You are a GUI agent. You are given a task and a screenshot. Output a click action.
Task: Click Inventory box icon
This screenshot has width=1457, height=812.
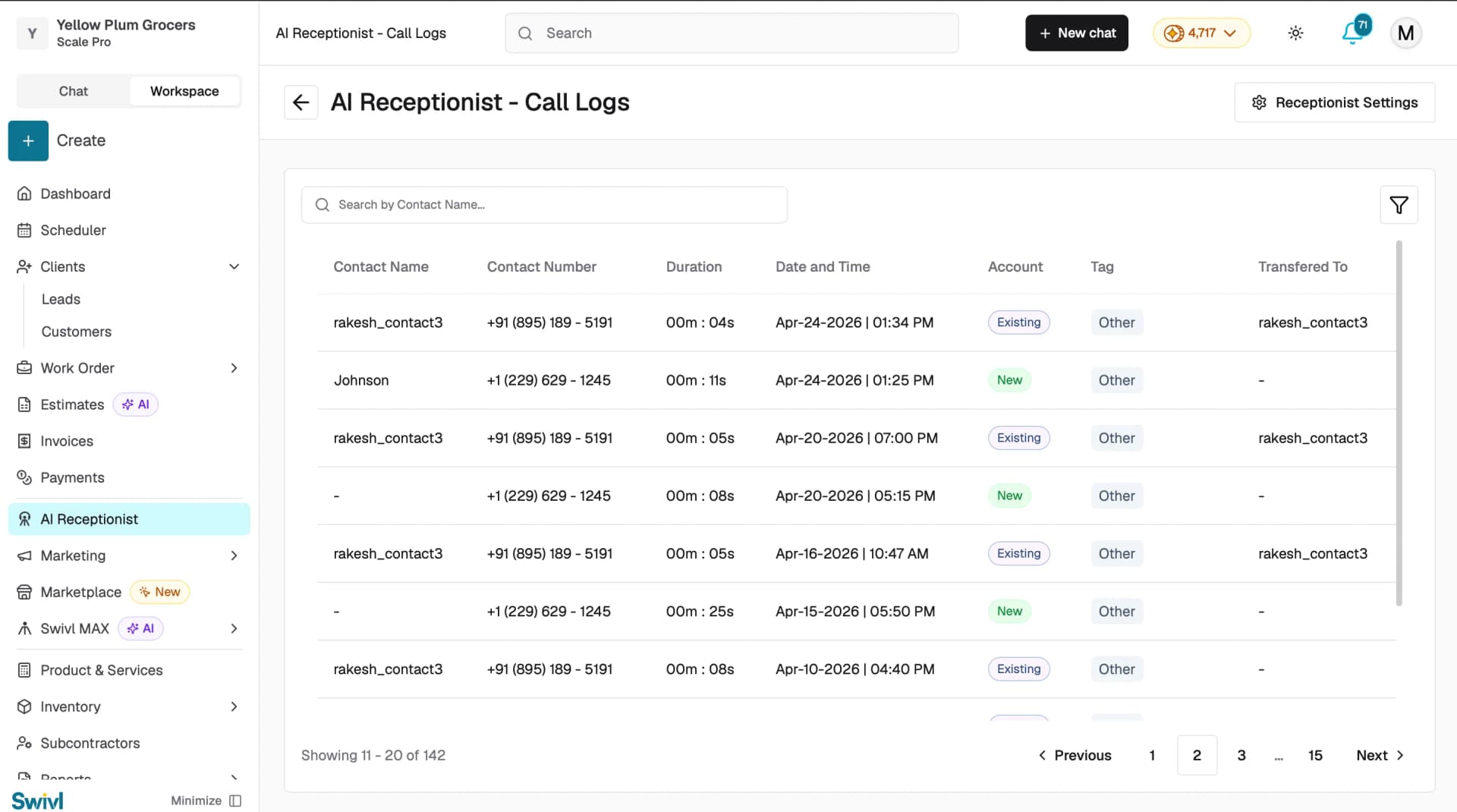(24, 707)
